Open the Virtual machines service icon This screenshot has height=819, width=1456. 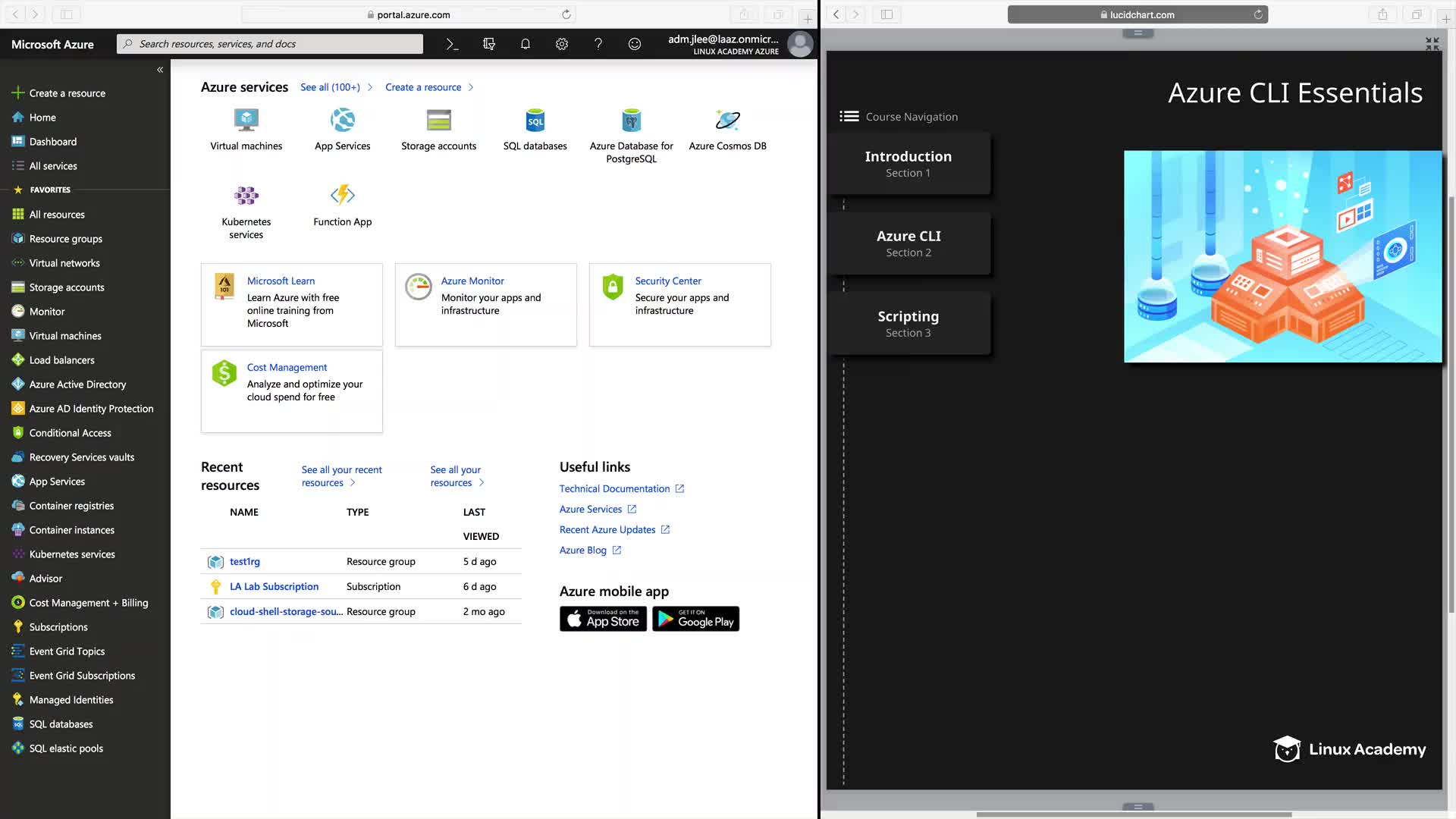coord(246,121)
